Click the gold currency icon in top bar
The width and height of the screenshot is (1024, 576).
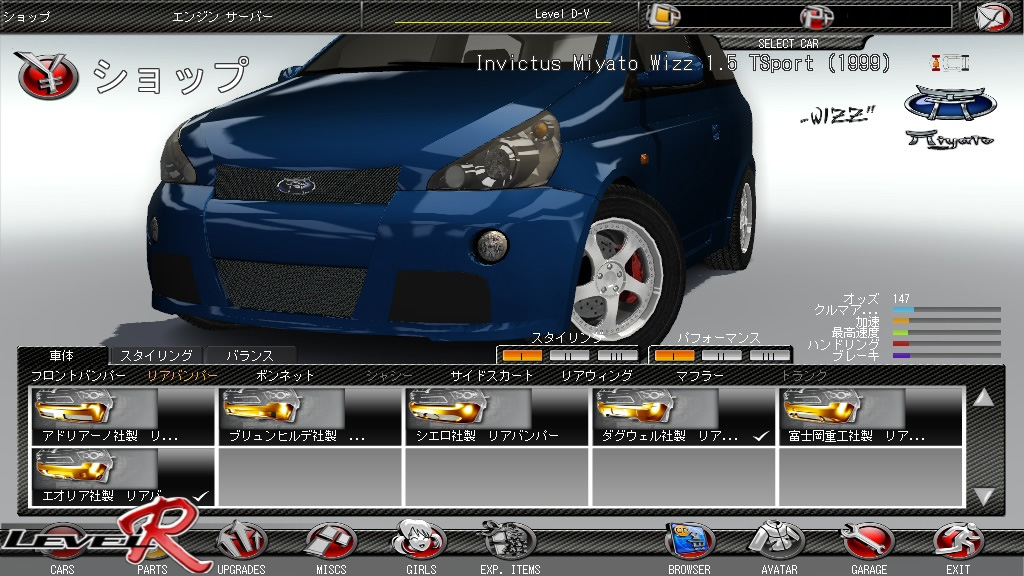click(663, 16)
